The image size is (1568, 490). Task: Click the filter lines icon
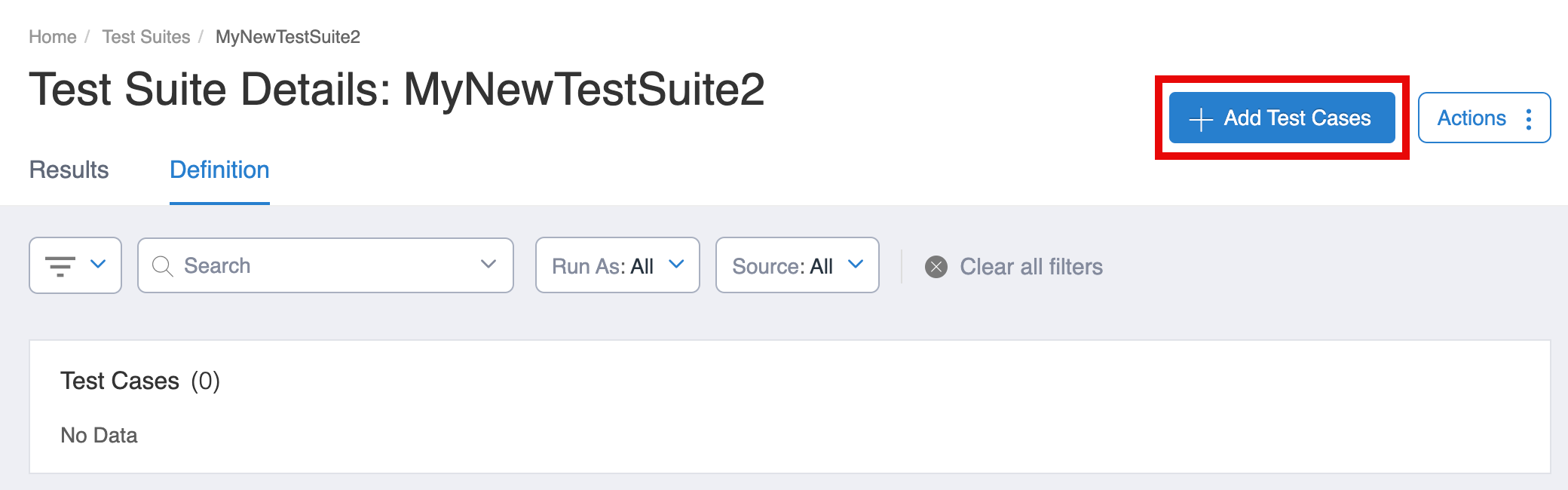(60, 266)
